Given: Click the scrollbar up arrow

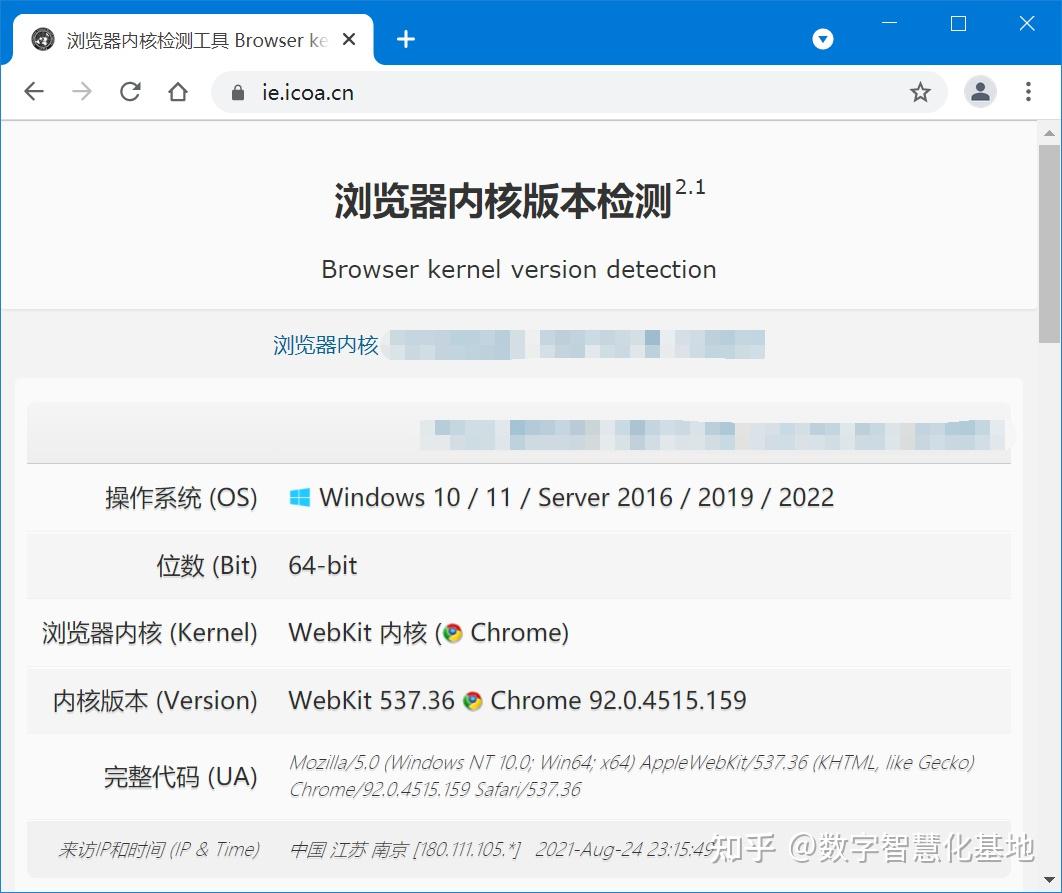Looking at the screenshot, I should point(1050,133).
